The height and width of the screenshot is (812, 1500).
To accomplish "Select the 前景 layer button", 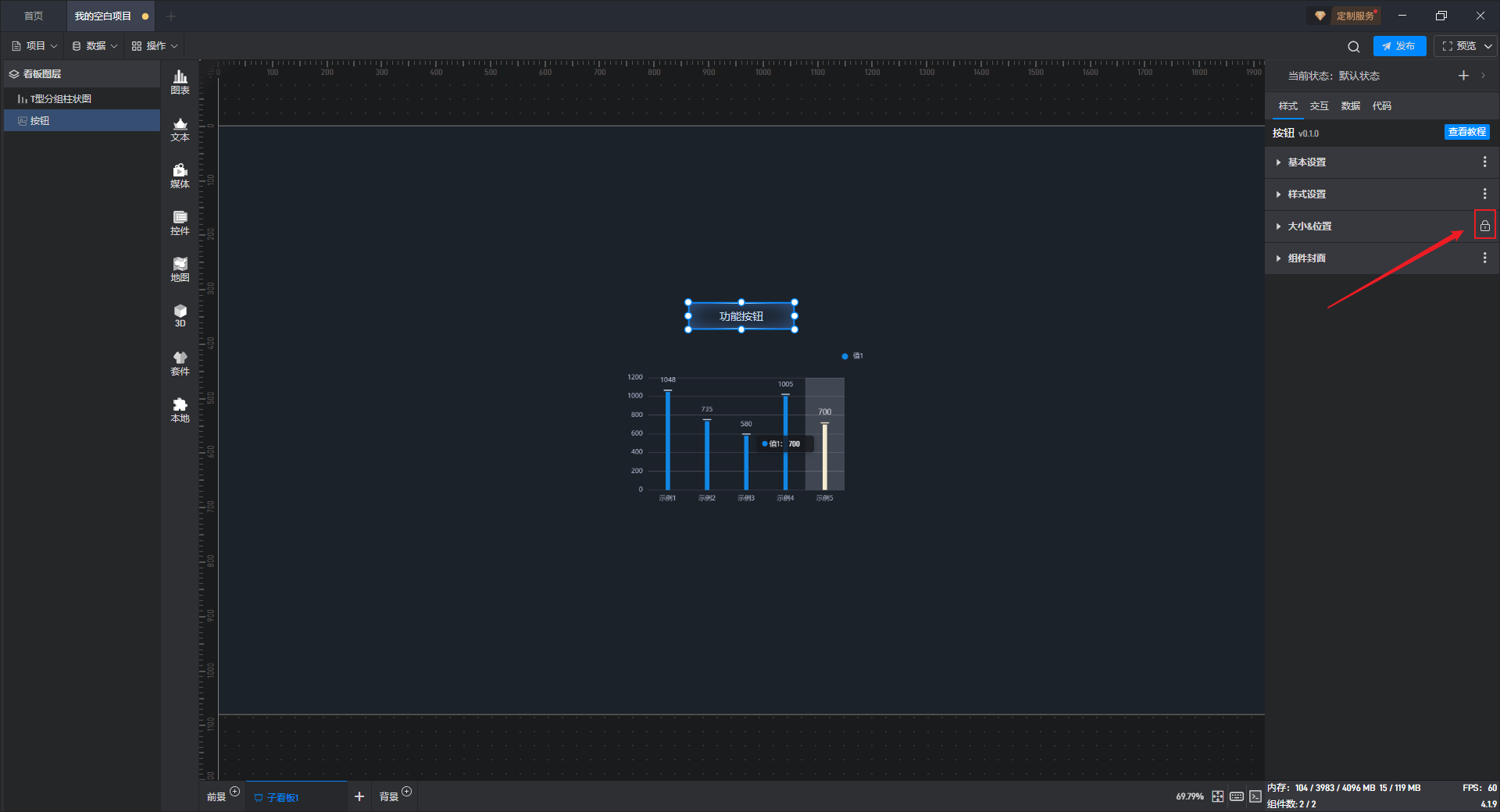I will point(216,797).
